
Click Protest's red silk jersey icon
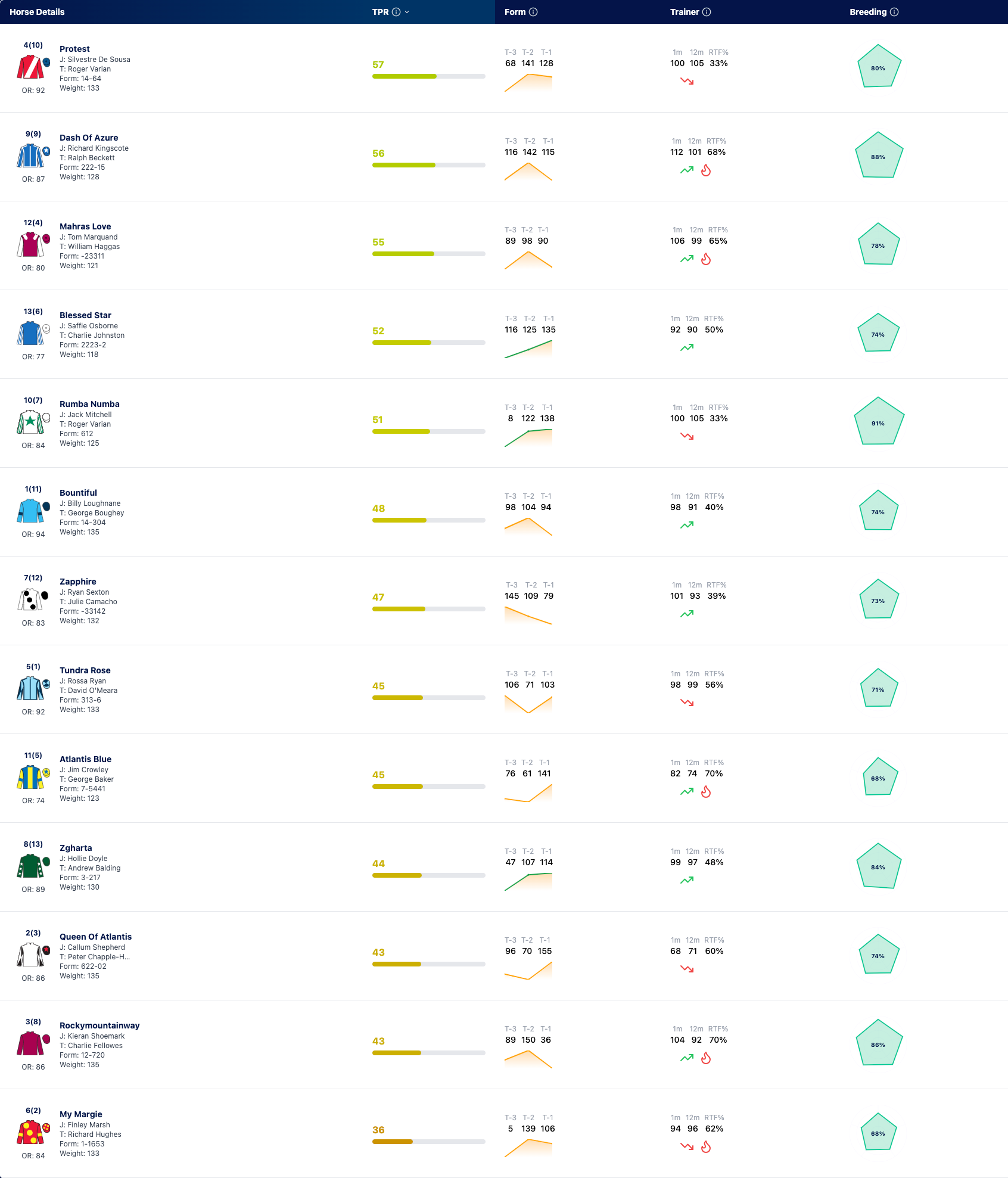[30, 67]
